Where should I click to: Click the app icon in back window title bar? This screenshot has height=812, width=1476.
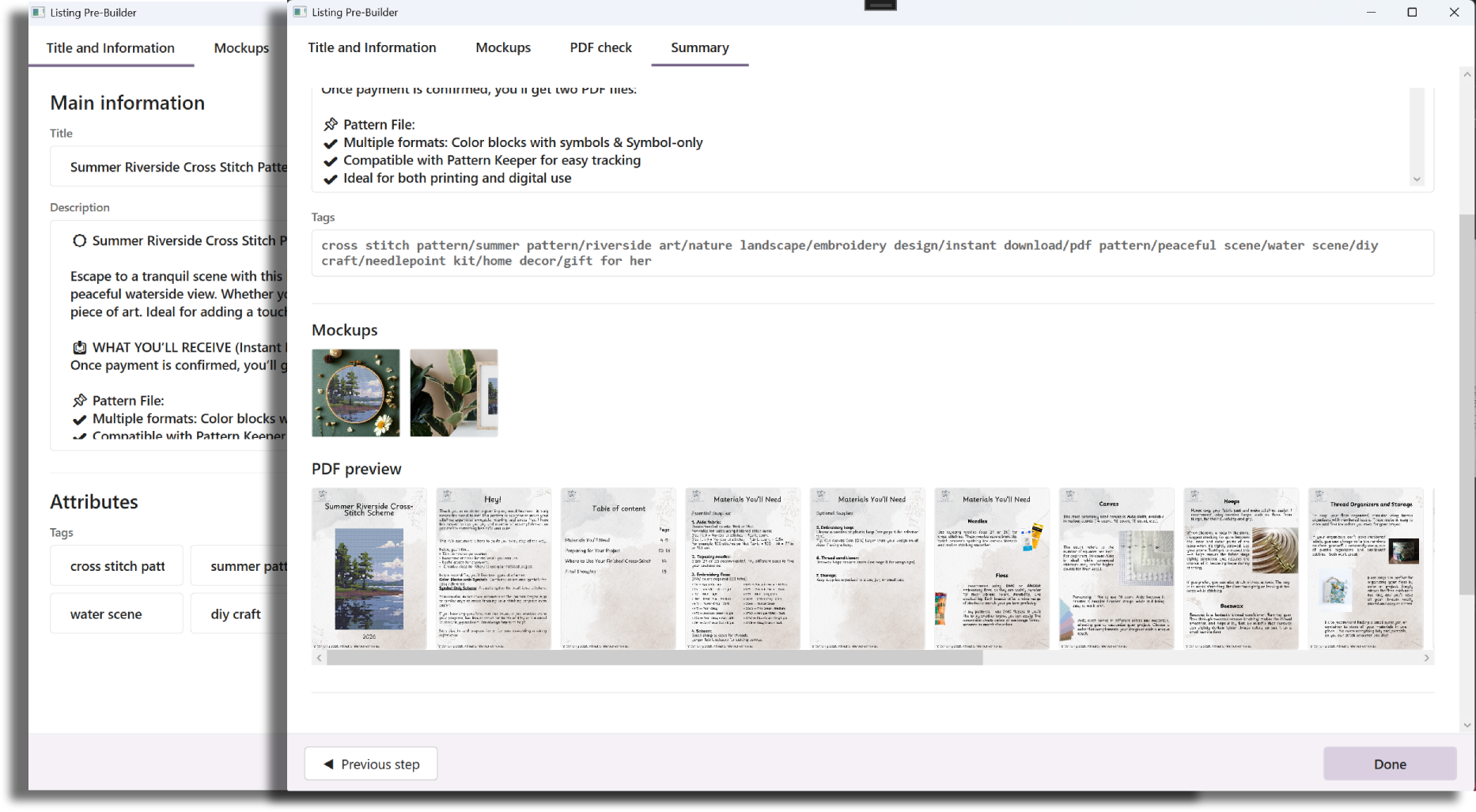(x=38, y=12)
